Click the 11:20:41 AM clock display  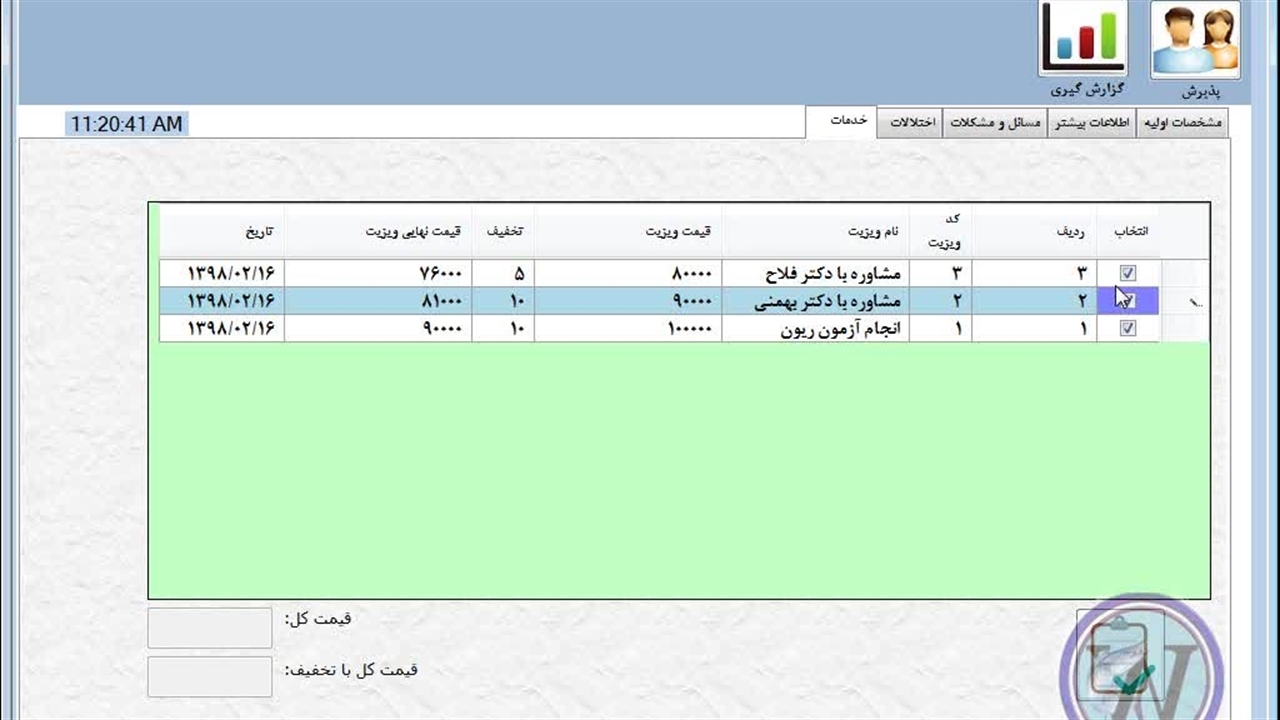coord(127,124)
